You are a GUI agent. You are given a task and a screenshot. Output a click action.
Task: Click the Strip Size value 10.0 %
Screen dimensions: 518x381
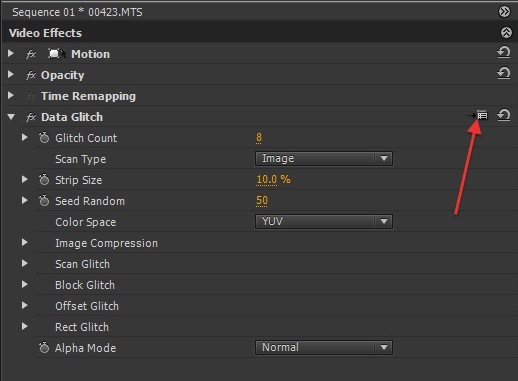[x=273, y=179]
